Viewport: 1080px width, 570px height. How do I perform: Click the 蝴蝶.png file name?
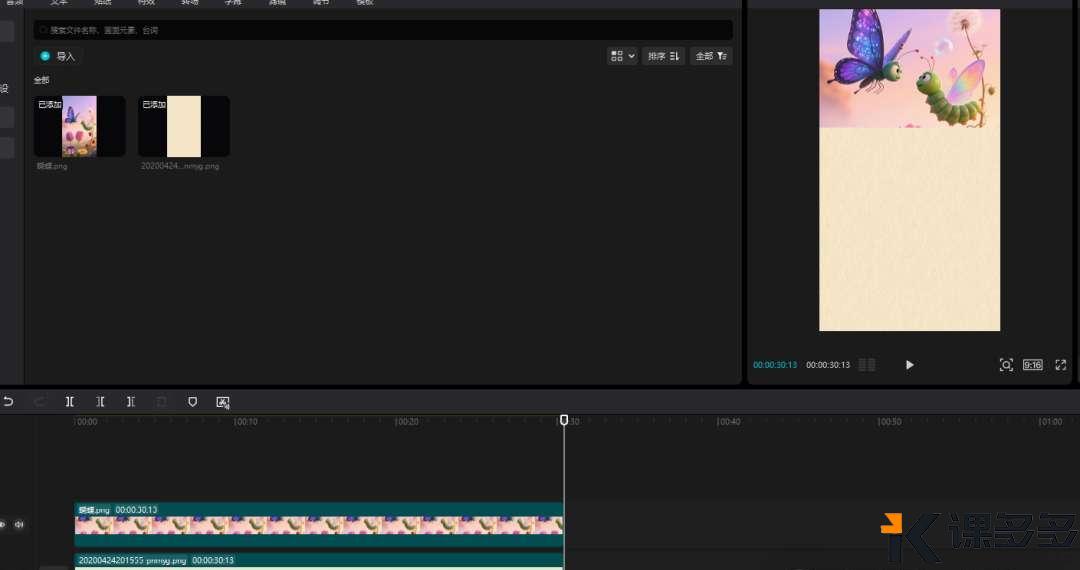coord(52,166)
